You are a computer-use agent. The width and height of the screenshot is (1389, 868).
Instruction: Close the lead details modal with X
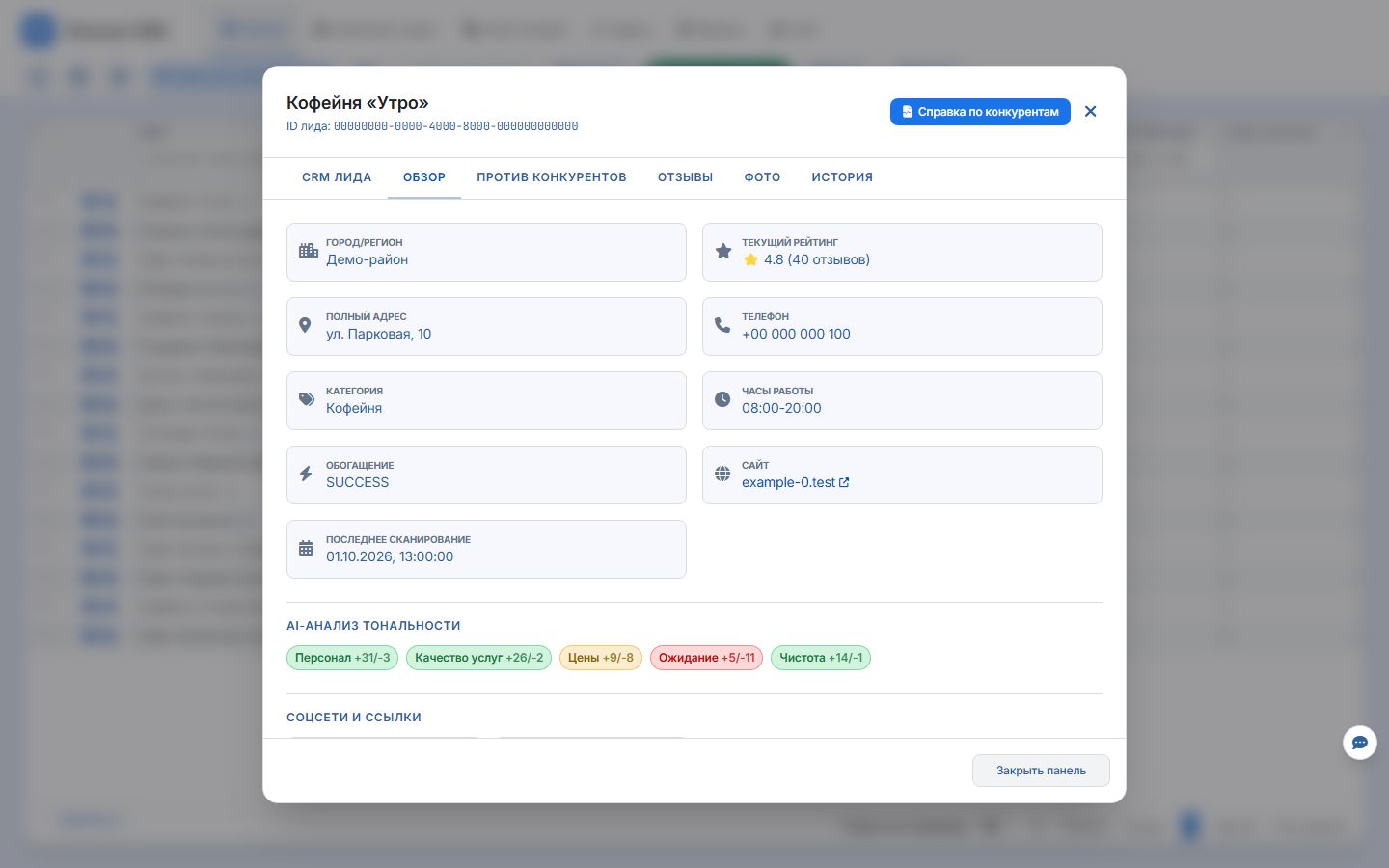(x=1091, y=112)
